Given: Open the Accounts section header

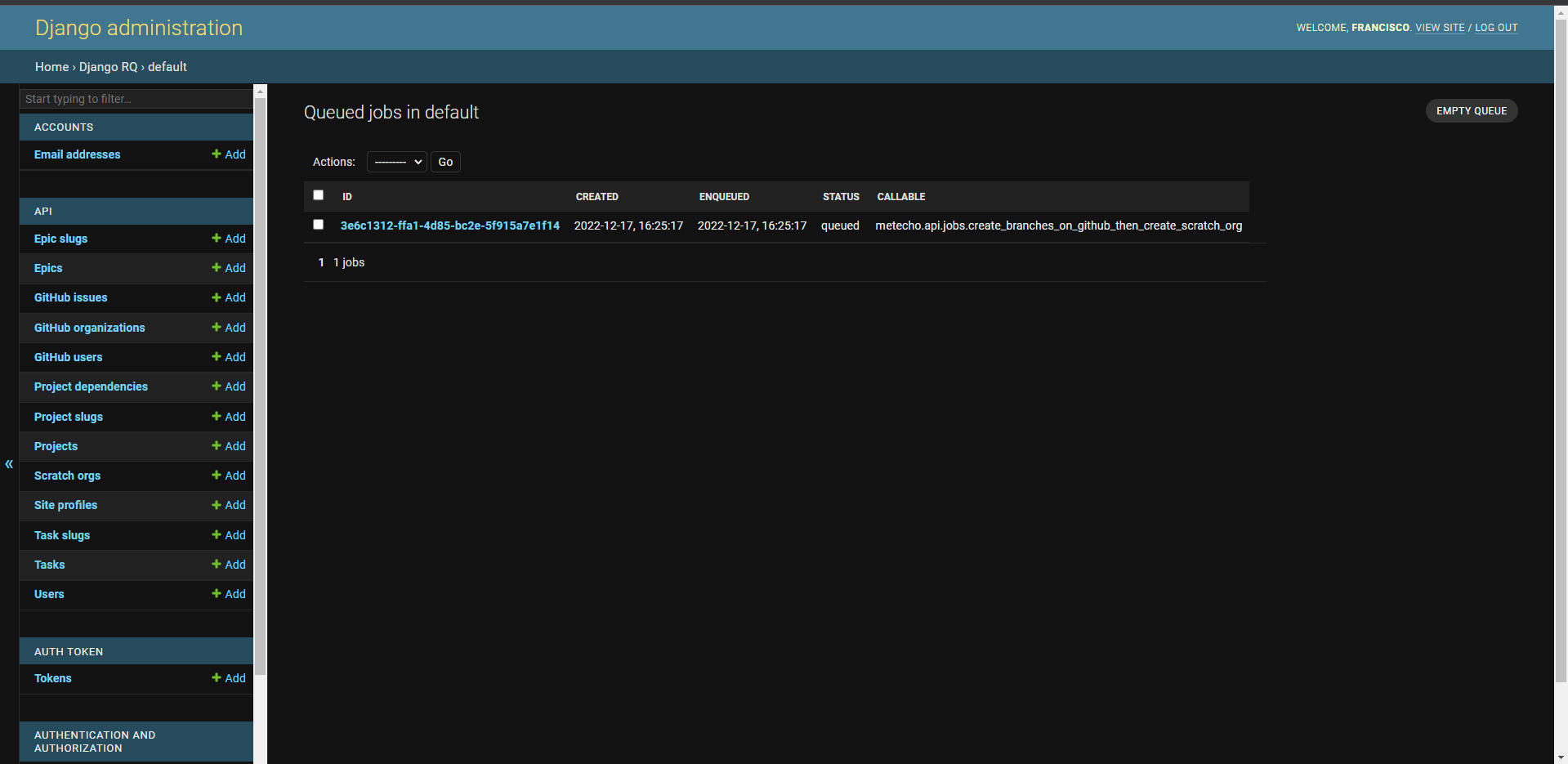Looking at the screenshot, I should click(x=64, y=127).
